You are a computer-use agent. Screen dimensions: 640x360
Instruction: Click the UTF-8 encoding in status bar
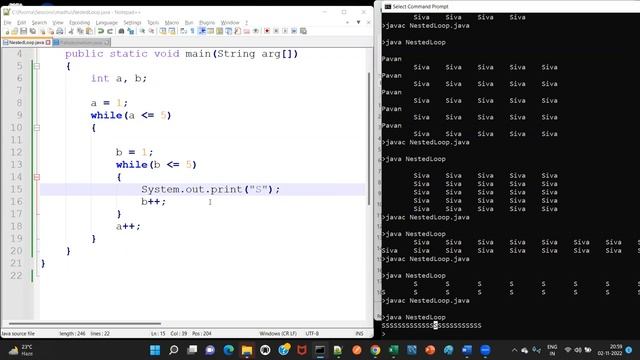click(312, 333)
